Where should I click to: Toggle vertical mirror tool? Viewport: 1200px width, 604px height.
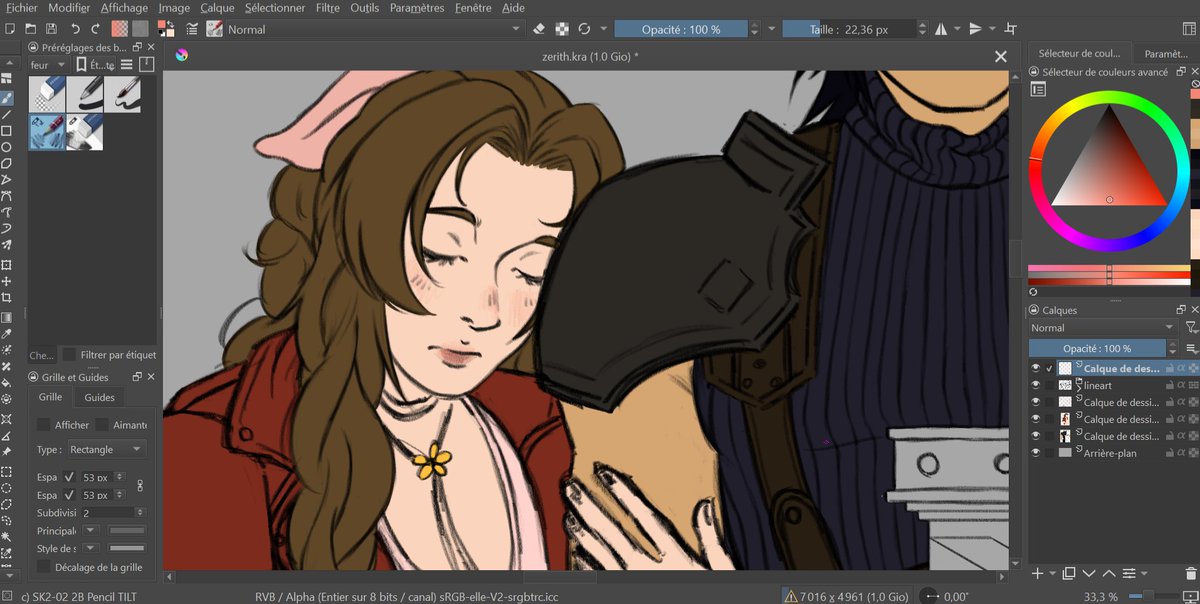976,30
